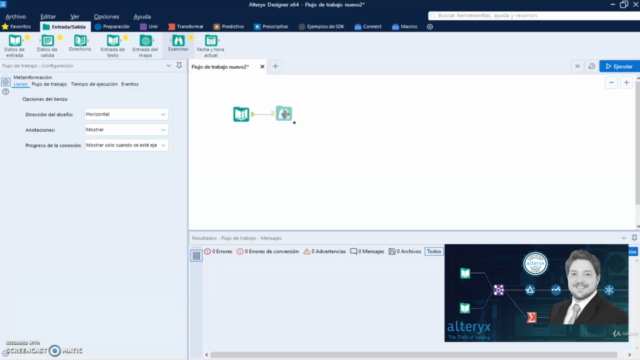
Task: Add a tool category with plus circle
Action: coord(430,27)
